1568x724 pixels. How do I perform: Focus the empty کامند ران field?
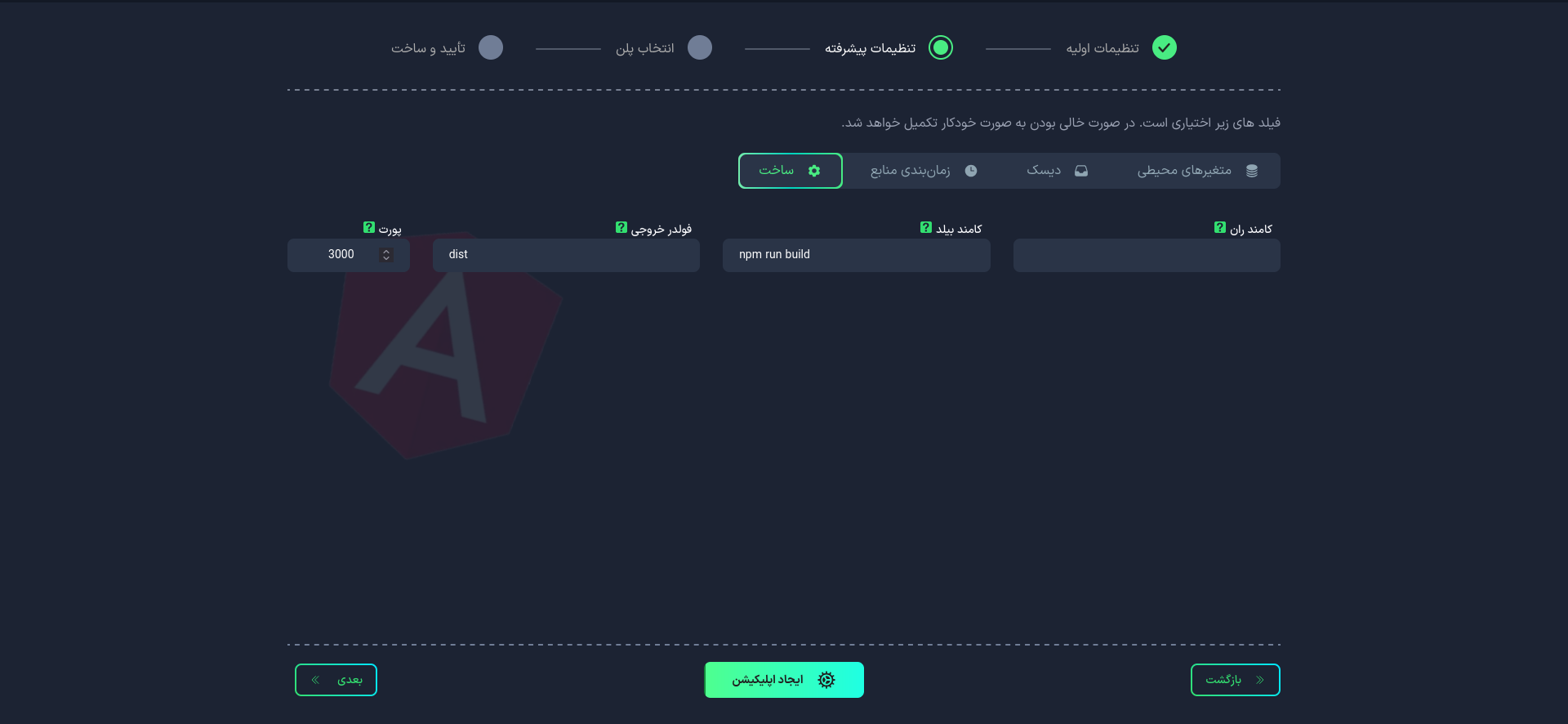coord(1147,255)
